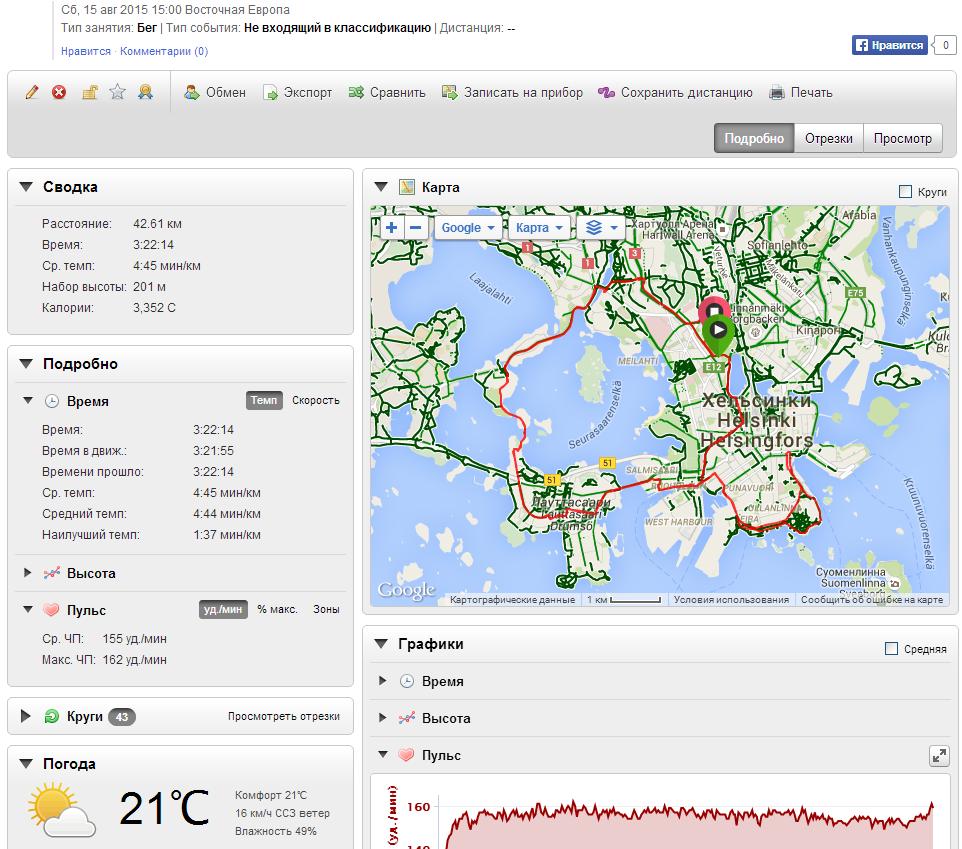Open the Карта map type dropdown
962x849 pixels.
(539, 228)
